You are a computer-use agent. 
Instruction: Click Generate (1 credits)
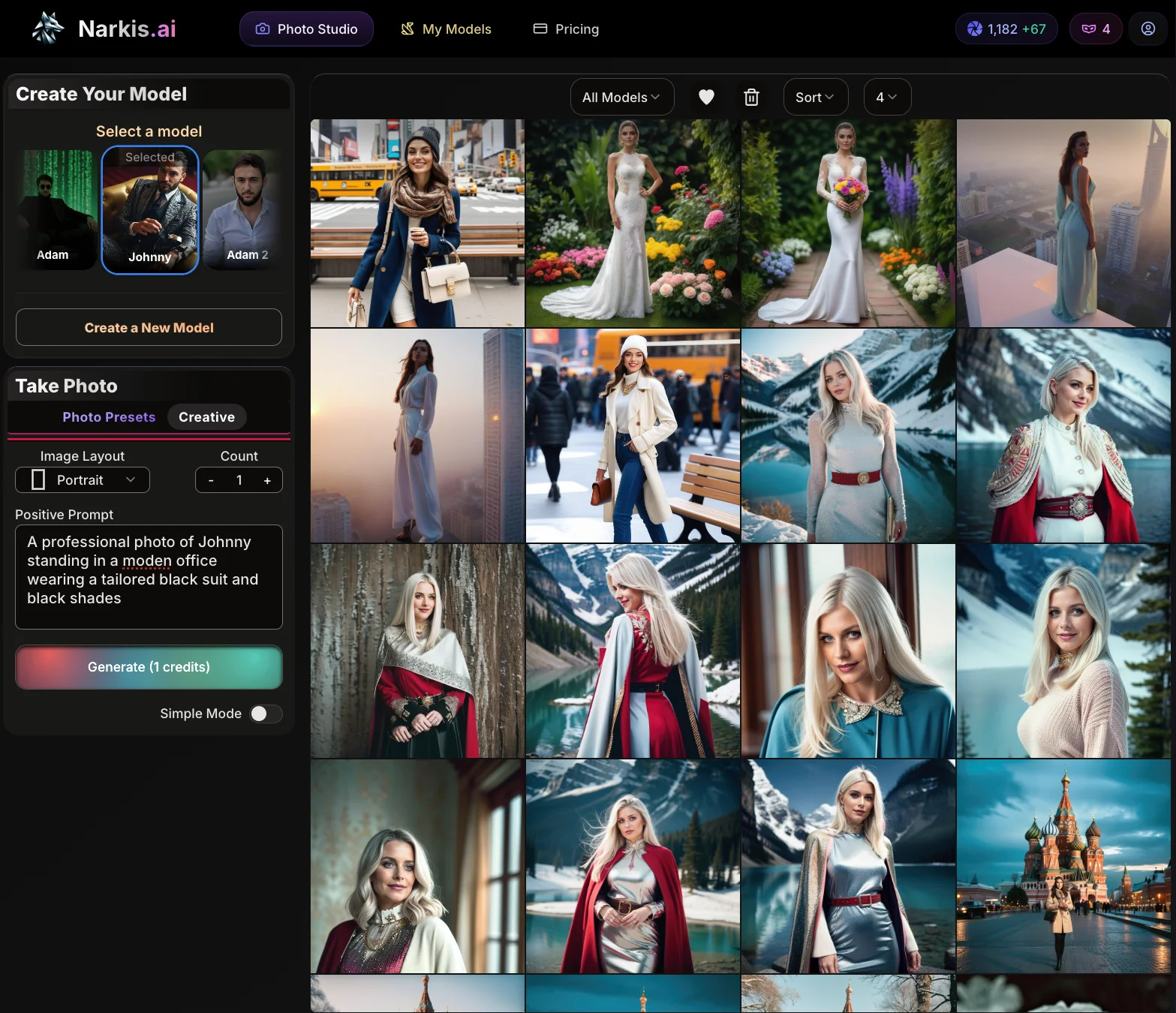click(149, 667)
